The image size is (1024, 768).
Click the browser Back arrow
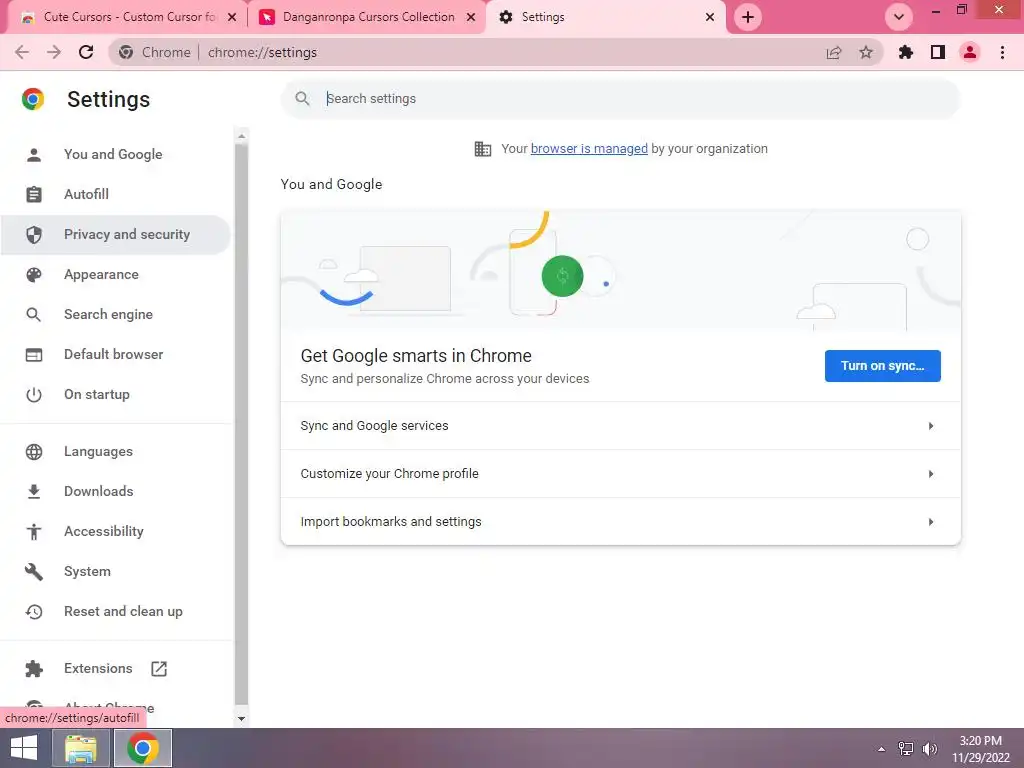pyautogui.click(x=22, y=52)
